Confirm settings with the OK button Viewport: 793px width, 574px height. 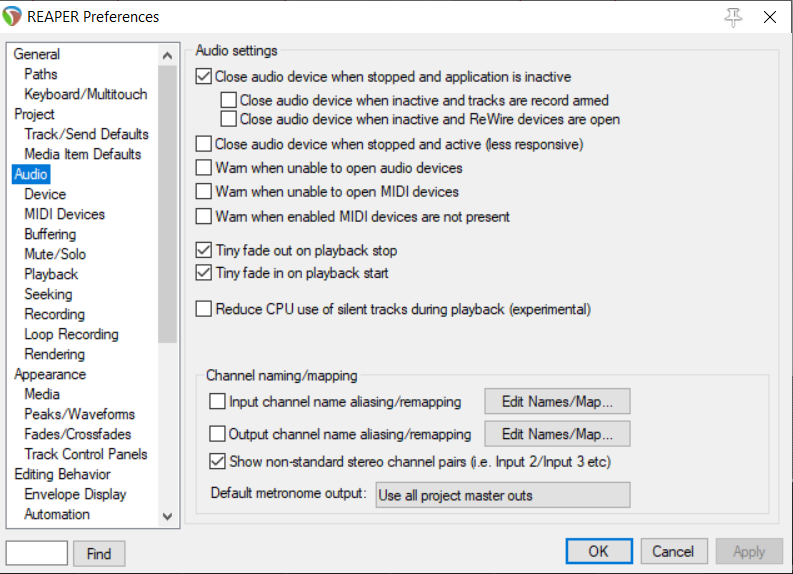click(598, 551)
